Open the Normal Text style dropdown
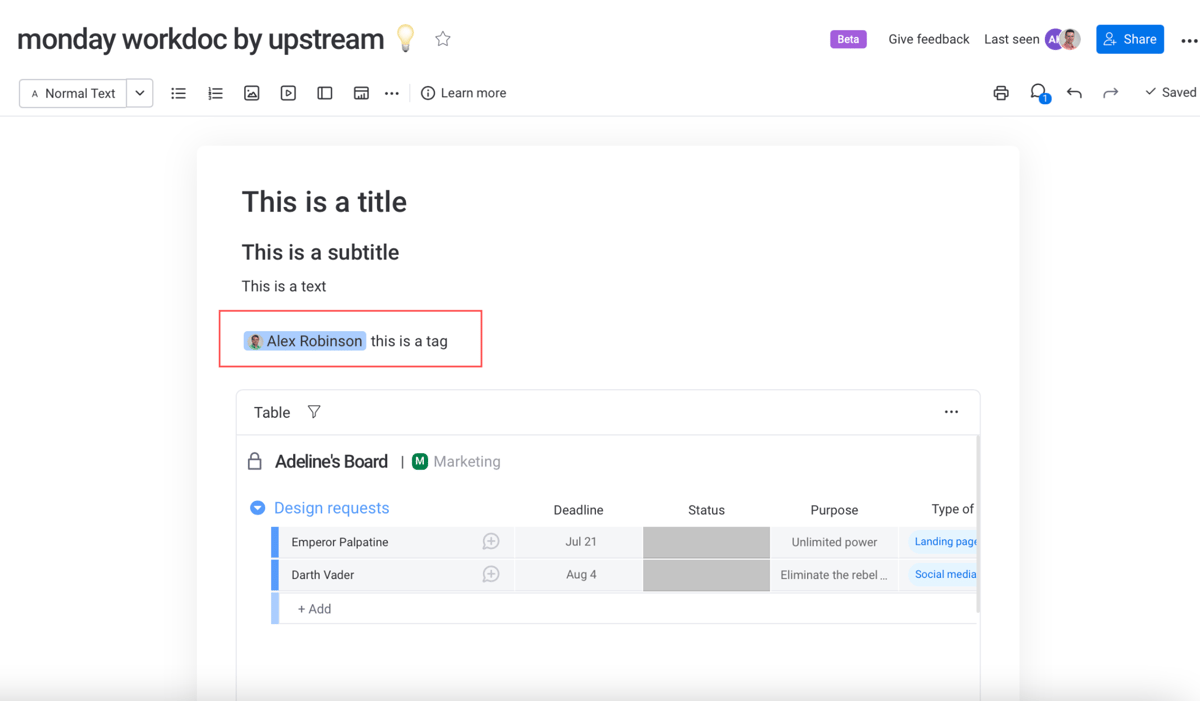This screenshot has height=701, width=1200. pos(139,93)
